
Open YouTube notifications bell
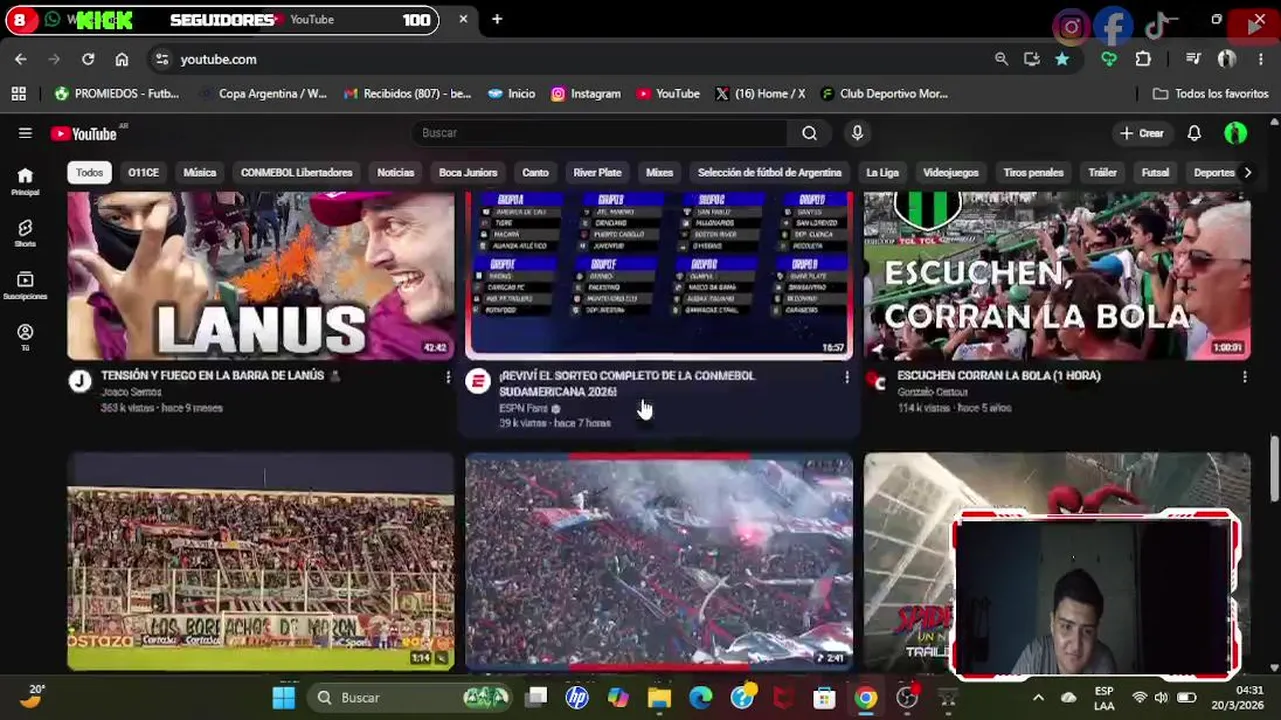pos(1194,133)
